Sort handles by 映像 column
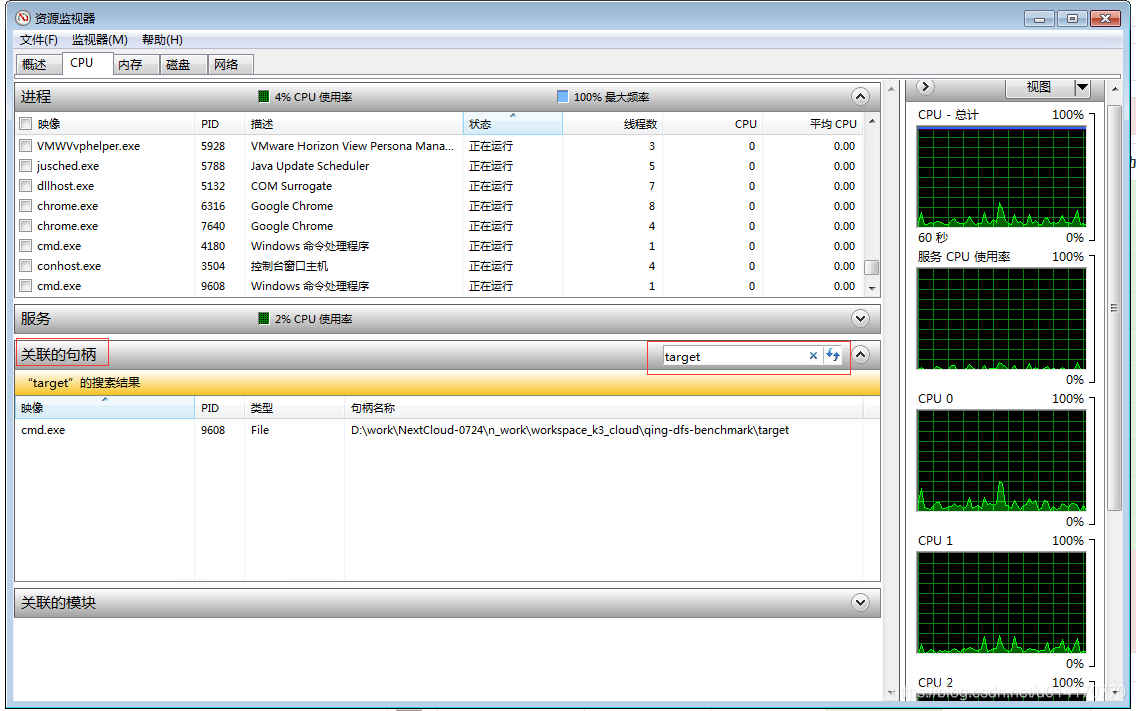The height and width of the screenshot is (711, 1136). tap(104, 408)
